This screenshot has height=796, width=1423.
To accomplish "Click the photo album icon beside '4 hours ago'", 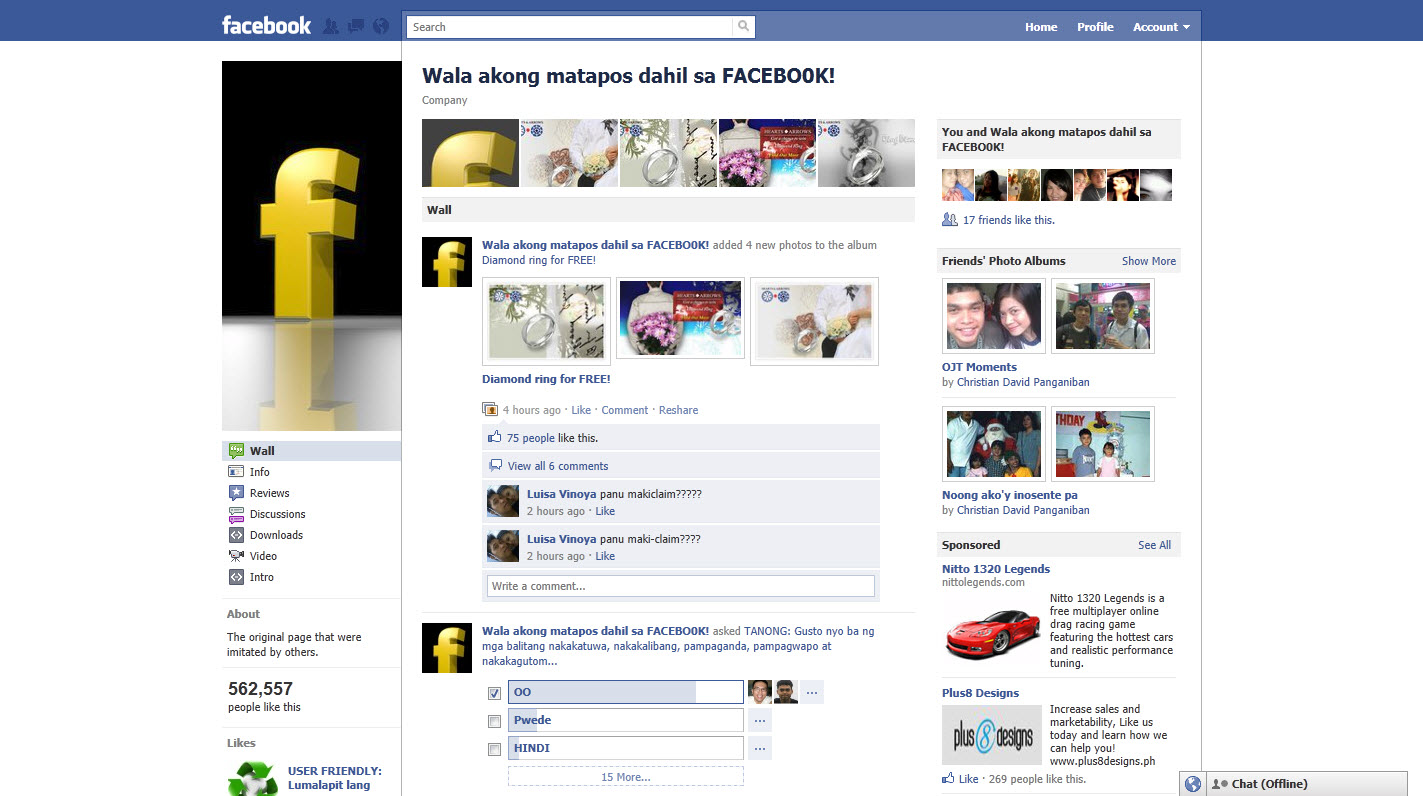I will point(490,410).
